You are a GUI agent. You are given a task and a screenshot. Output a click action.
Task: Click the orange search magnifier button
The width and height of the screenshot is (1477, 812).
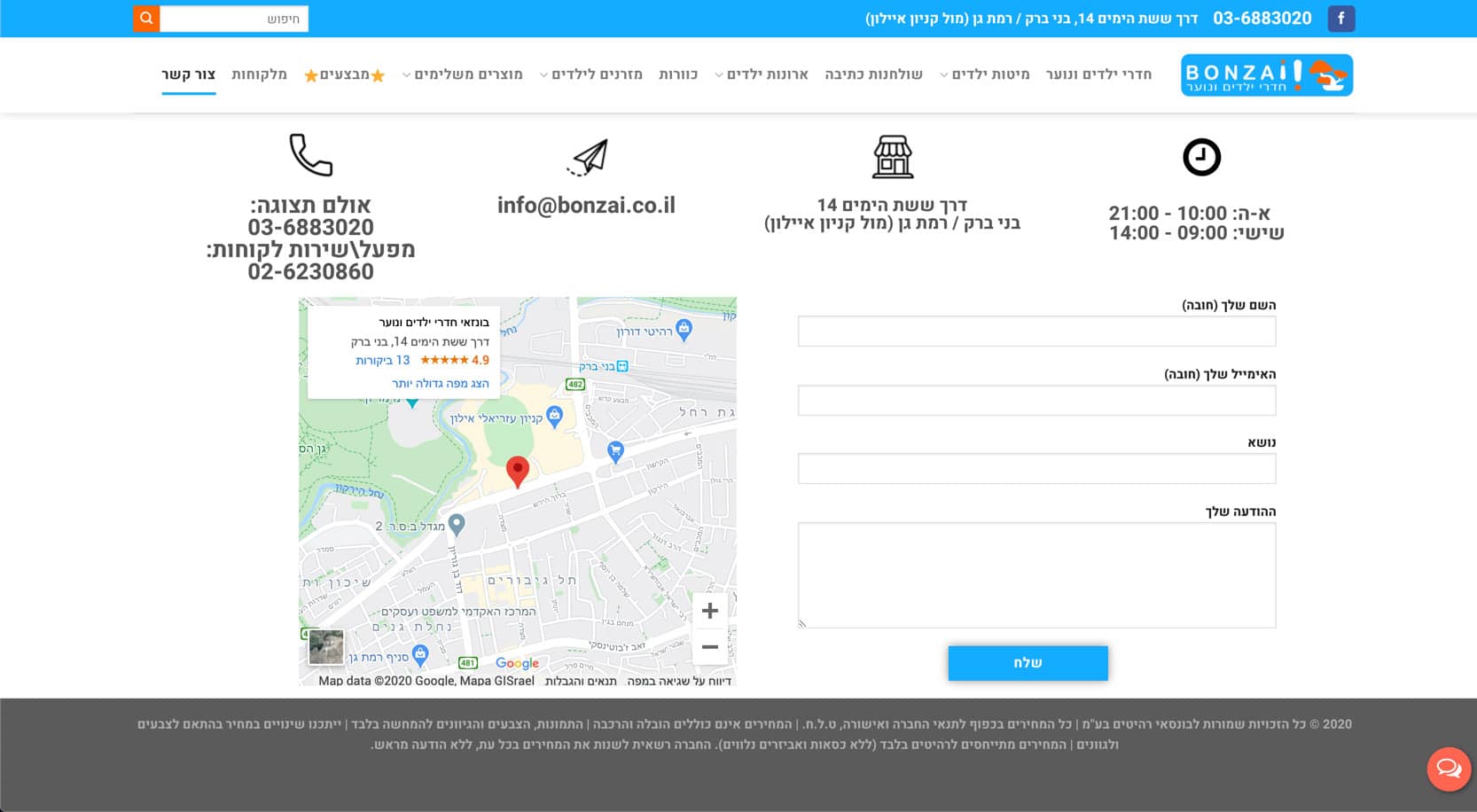[146, 19]
